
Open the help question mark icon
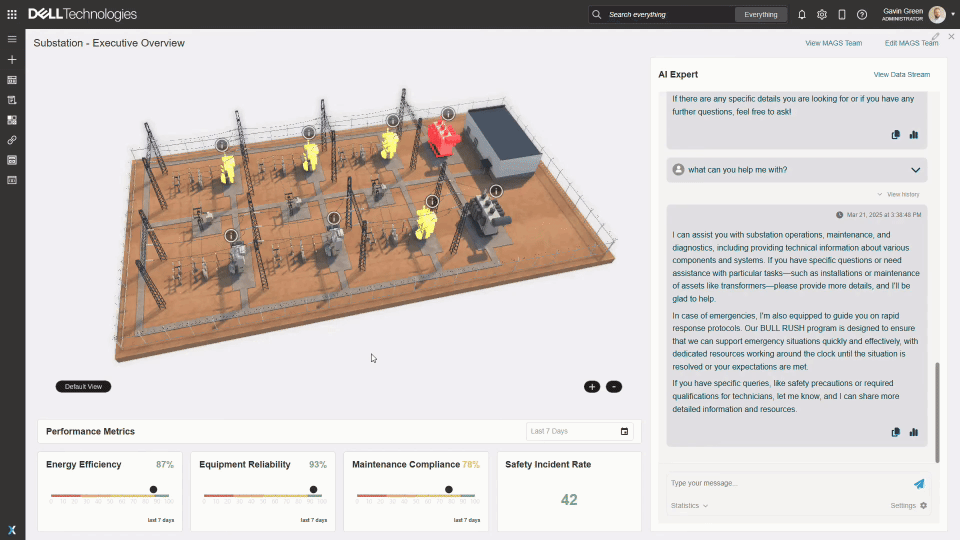862,15
